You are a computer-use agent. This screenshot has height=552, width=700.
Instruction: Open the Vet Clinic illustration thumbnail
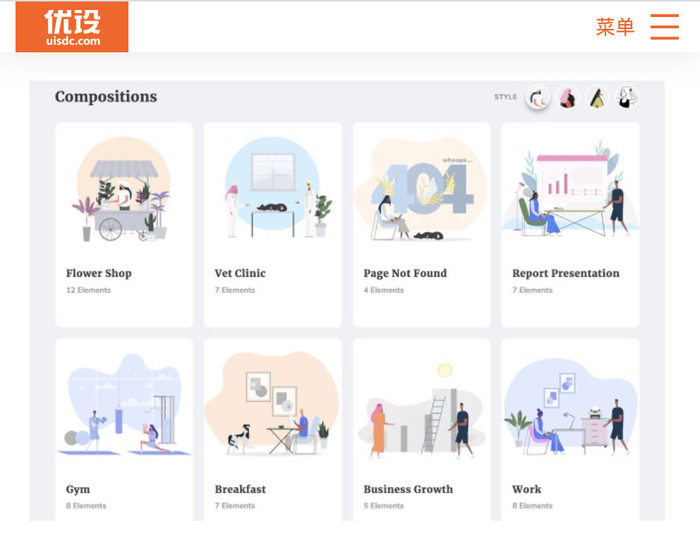point(273,188)
